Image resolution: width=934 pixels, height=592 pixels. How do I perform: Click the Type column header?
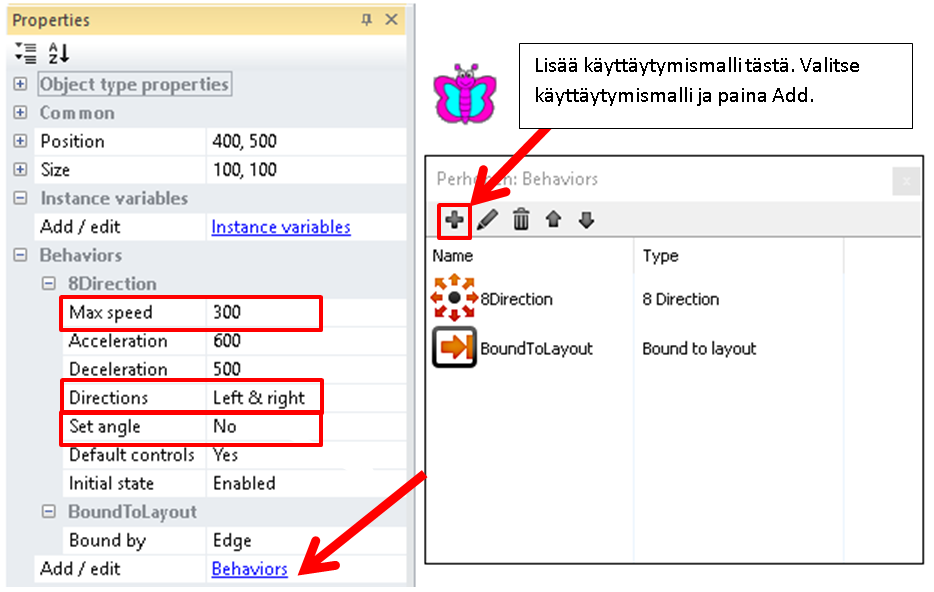pos(660,256)
